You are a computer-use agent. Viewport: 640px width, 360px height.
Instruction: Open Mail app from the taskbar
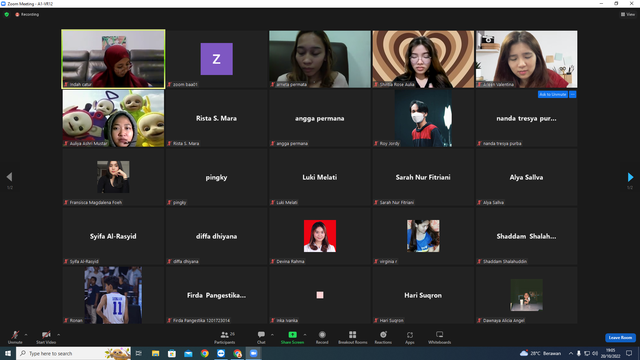point(188,353)
